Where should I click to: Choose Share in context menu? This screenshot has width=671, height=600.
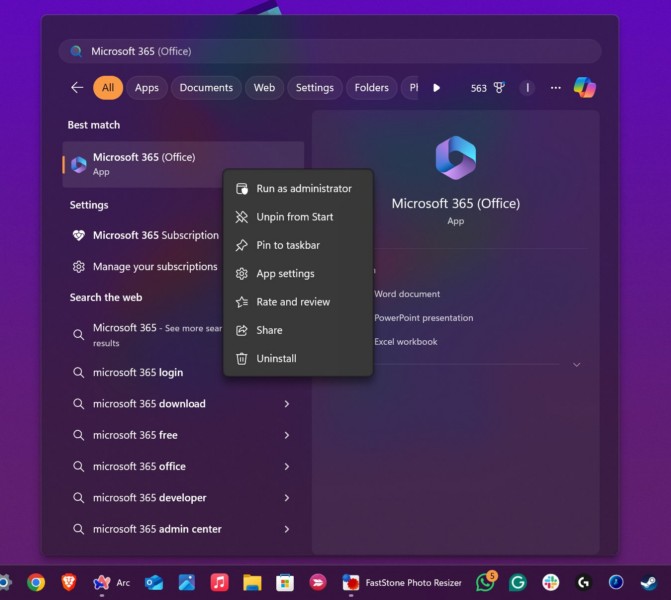(298, 330)
